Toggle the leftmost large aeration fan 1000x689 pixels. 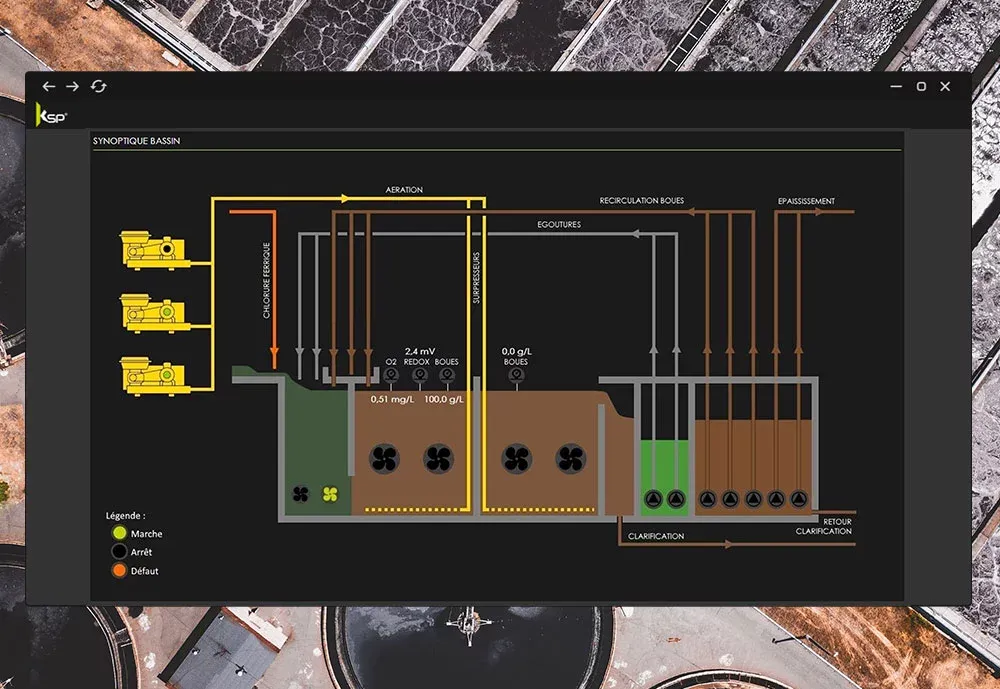point(383,459)
